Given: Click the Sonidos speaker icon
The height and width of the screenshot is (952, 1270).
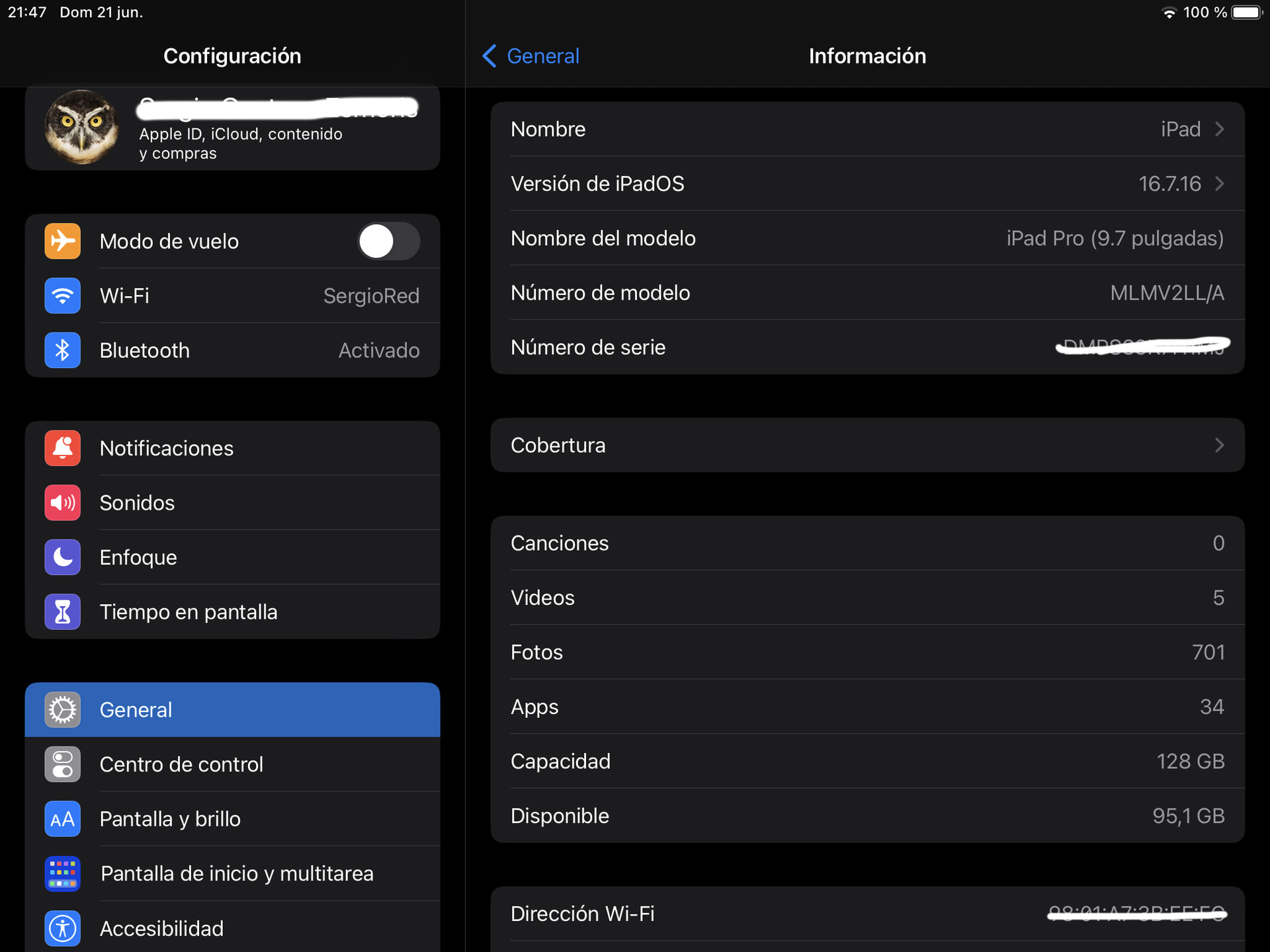Looking at the screenshot, I should 63,503.
